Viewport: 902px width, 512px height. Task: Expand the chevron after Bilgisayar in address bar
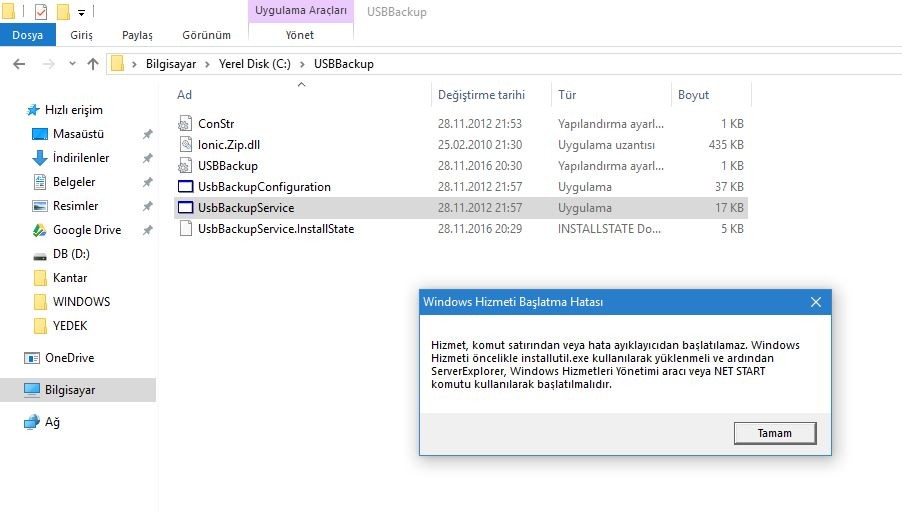pos(207,64)
